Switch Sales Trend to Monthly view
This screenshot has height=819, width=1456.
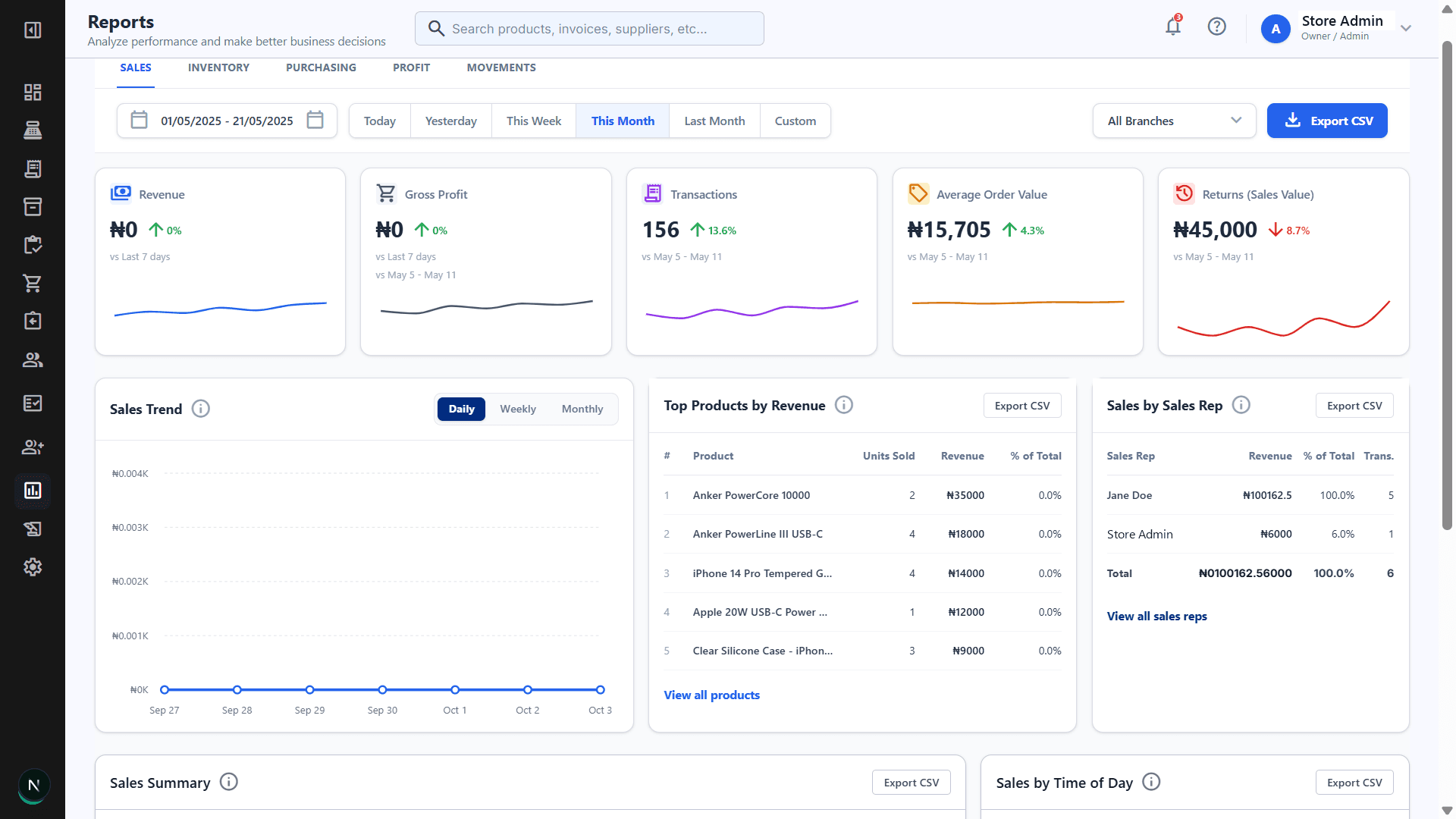[582, 409]
